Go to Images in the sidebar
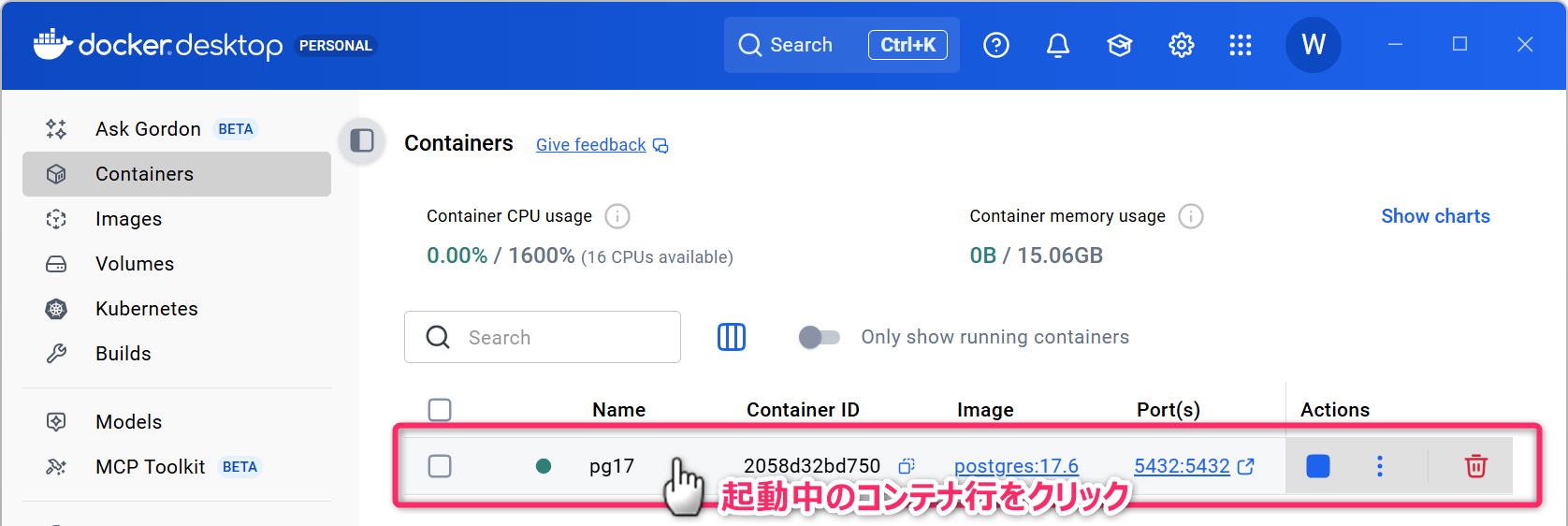 click(x=128, y=219)
